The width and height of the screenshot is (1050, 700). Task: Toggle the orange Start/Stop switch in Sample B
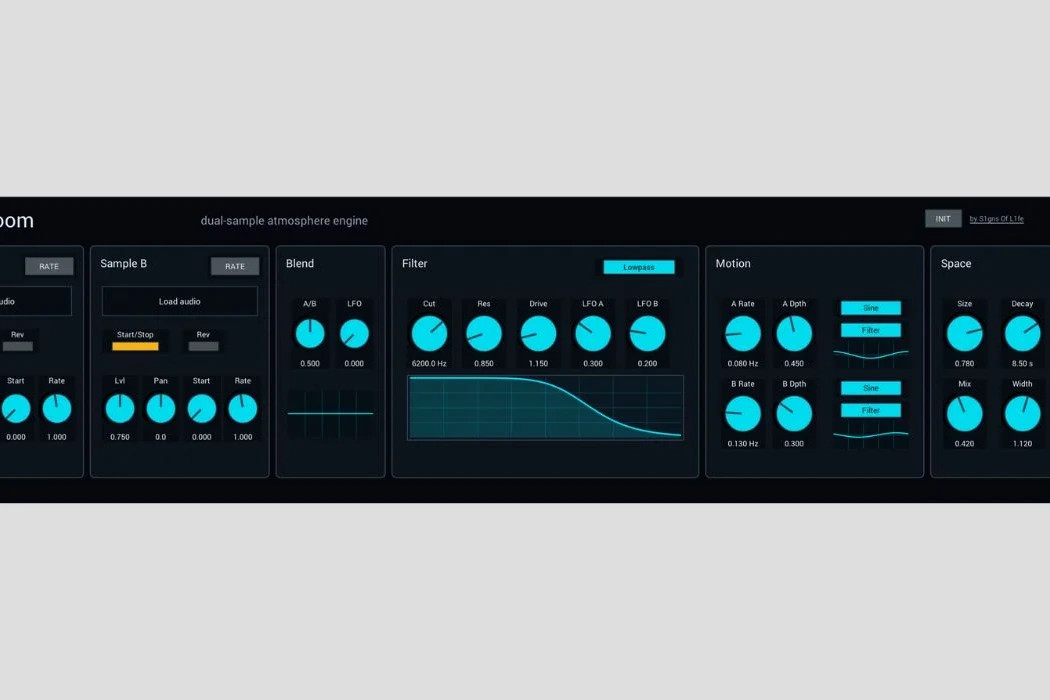tap(135, 346)
